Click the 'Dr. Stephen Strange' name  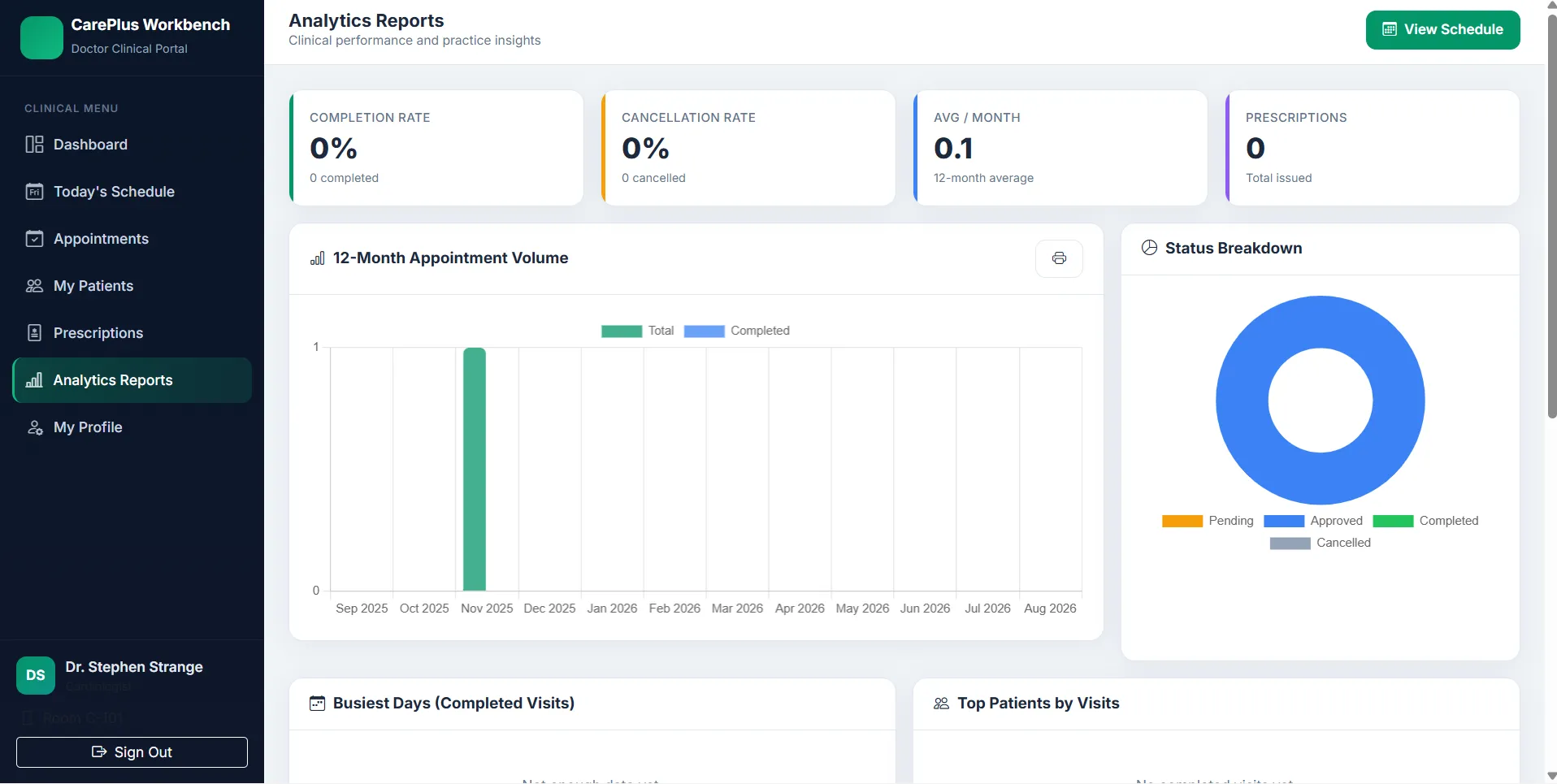point(134,667)
